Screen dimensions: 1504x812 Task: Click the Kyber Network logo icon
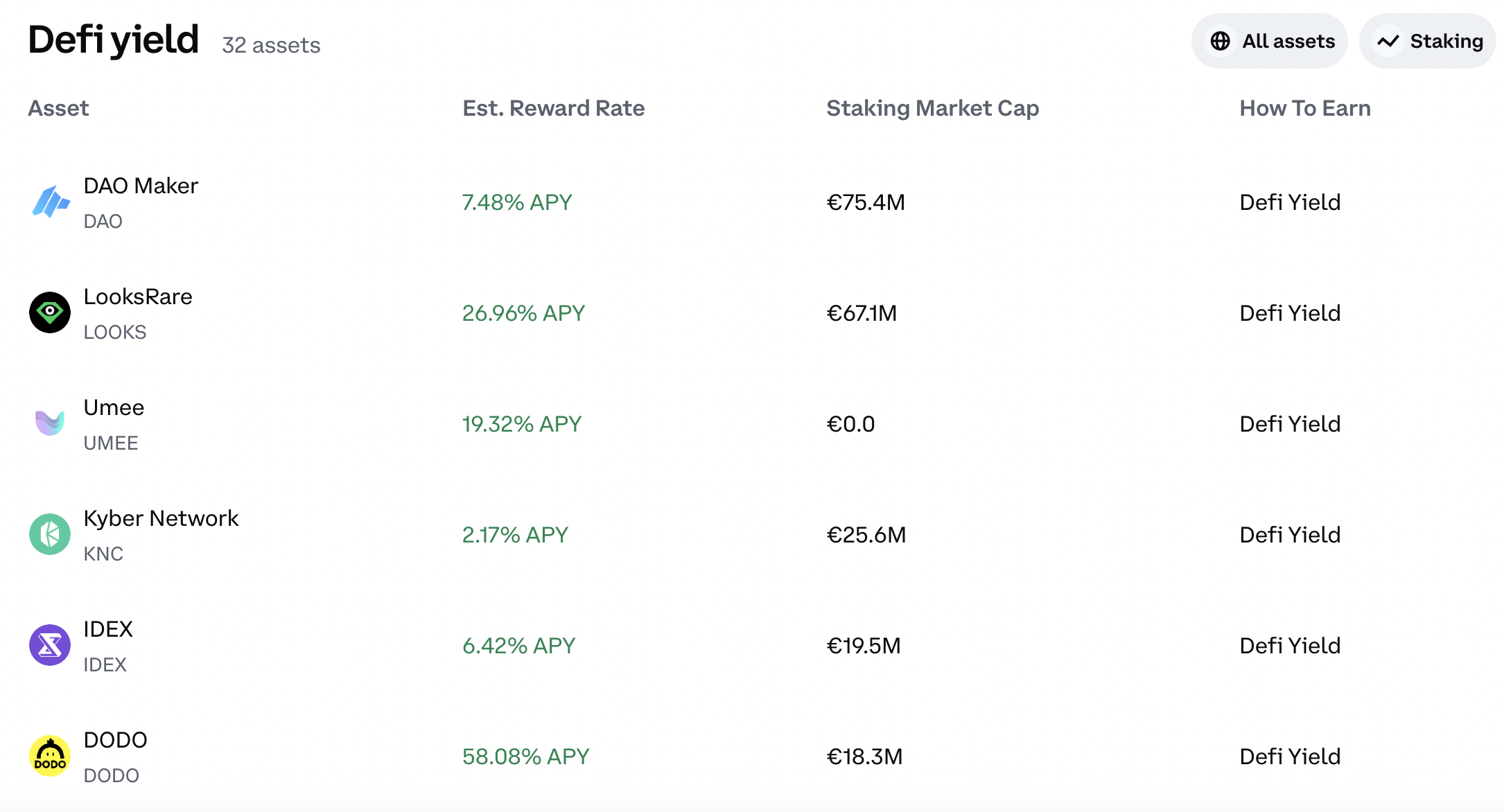pos(50,534)
